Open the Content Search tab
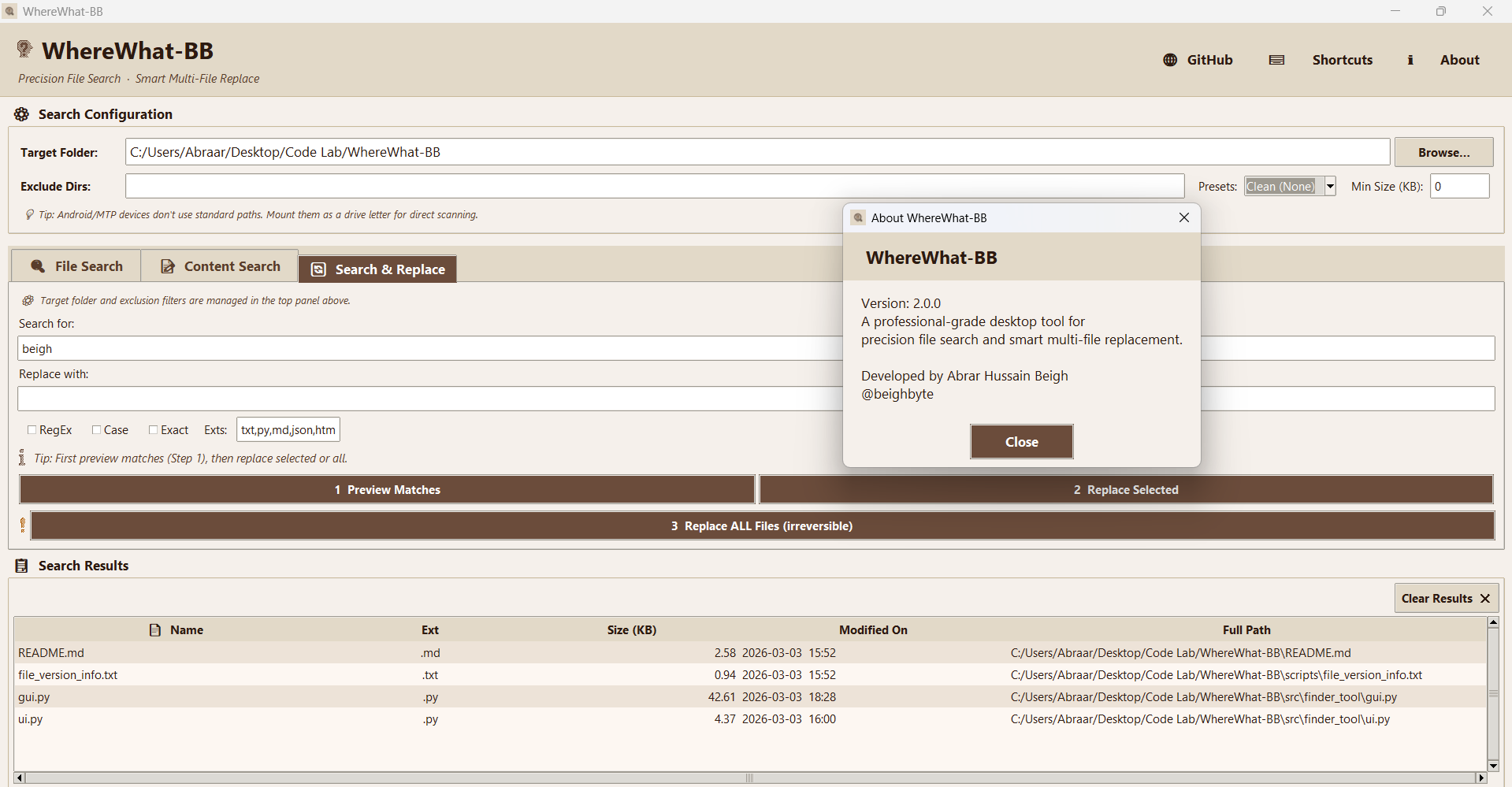Screen dimensions: 1512x787 pyautogui.click(x=220, y=266)
